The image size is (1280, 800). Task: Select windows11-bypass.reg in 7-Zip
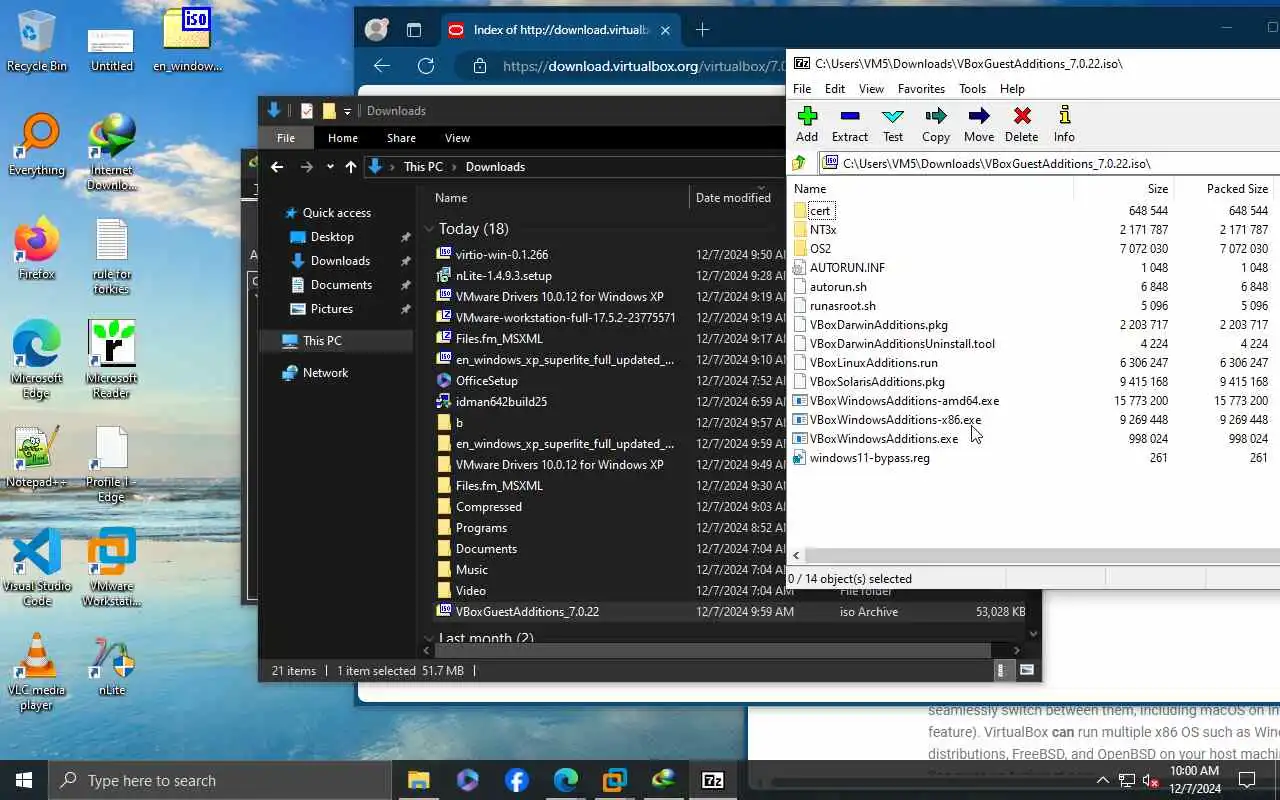tap(869, 458)
